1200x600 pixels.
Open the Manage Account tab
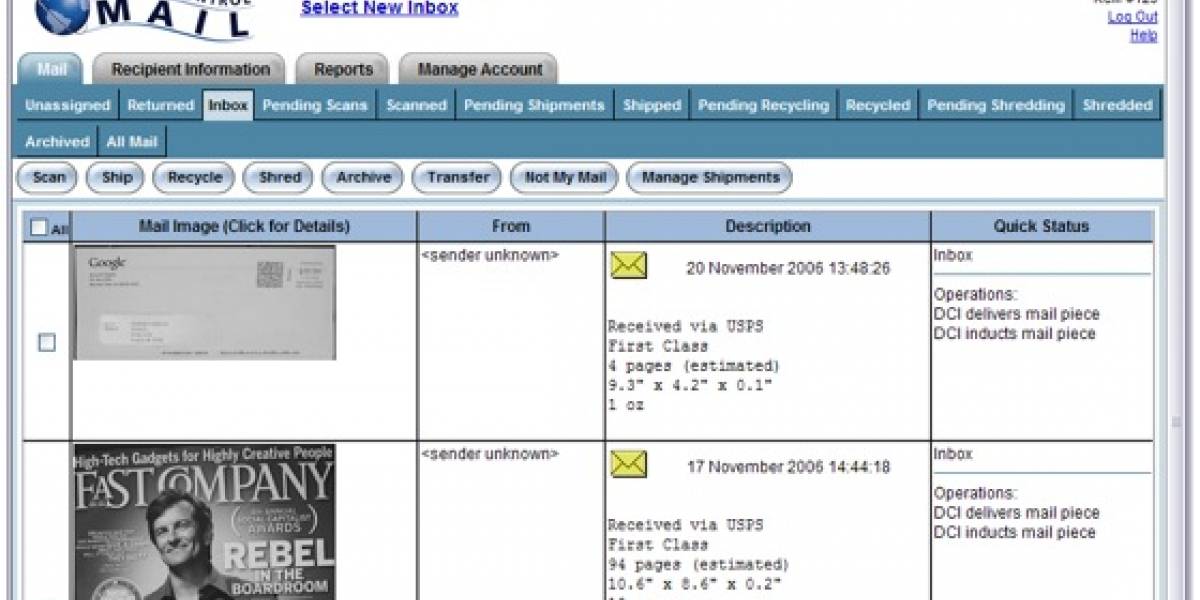(479, 69)
